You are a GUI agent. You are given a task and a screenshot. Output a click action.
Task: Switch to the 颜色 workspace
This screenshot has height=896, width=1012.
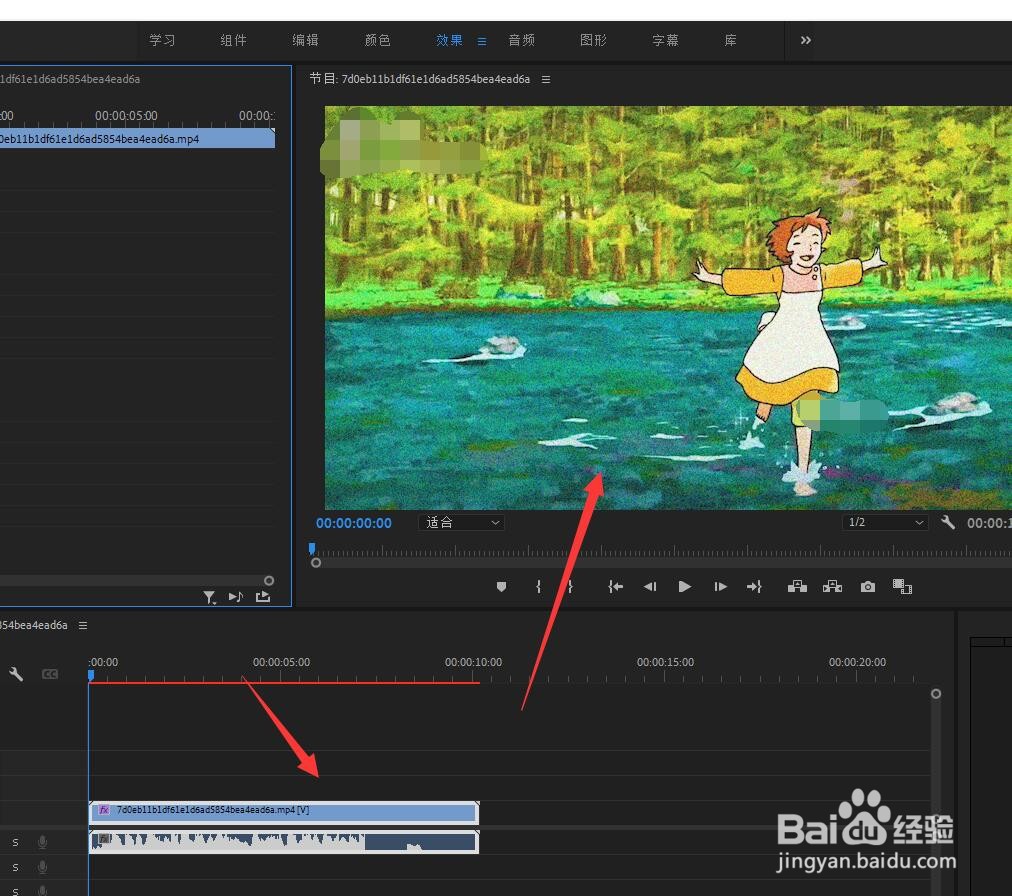coord(378,40)
